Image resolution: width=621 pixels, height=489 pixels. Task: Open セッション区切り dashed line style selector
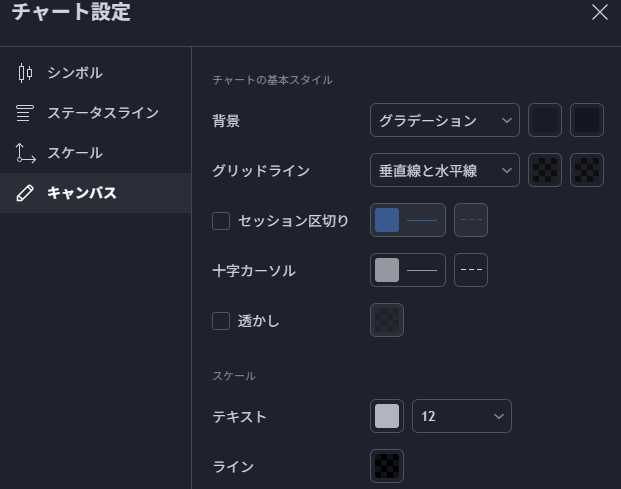tap(471, 220)
